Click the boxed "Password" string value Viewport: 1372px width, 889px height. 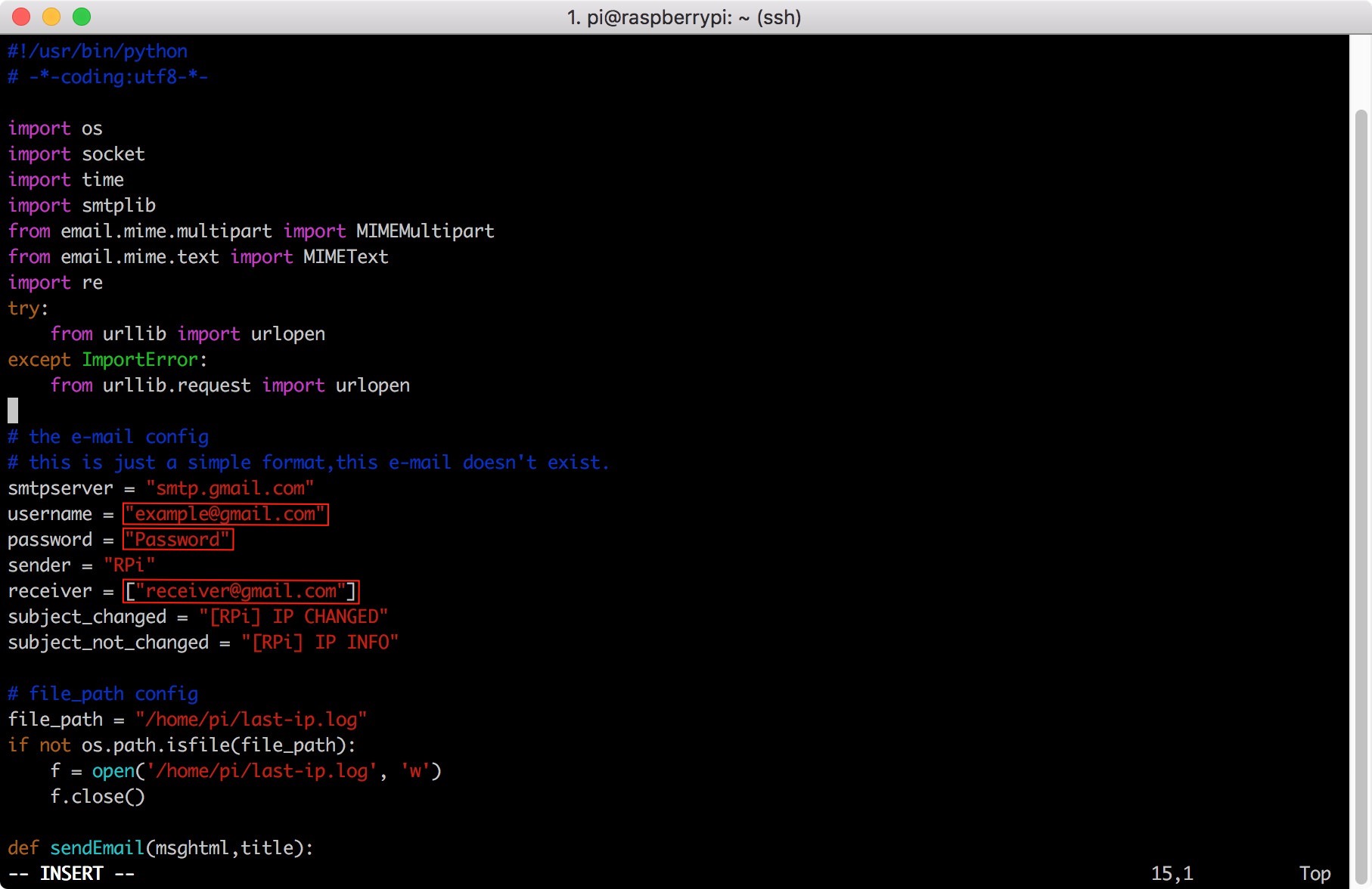click(x=178, y=540)
